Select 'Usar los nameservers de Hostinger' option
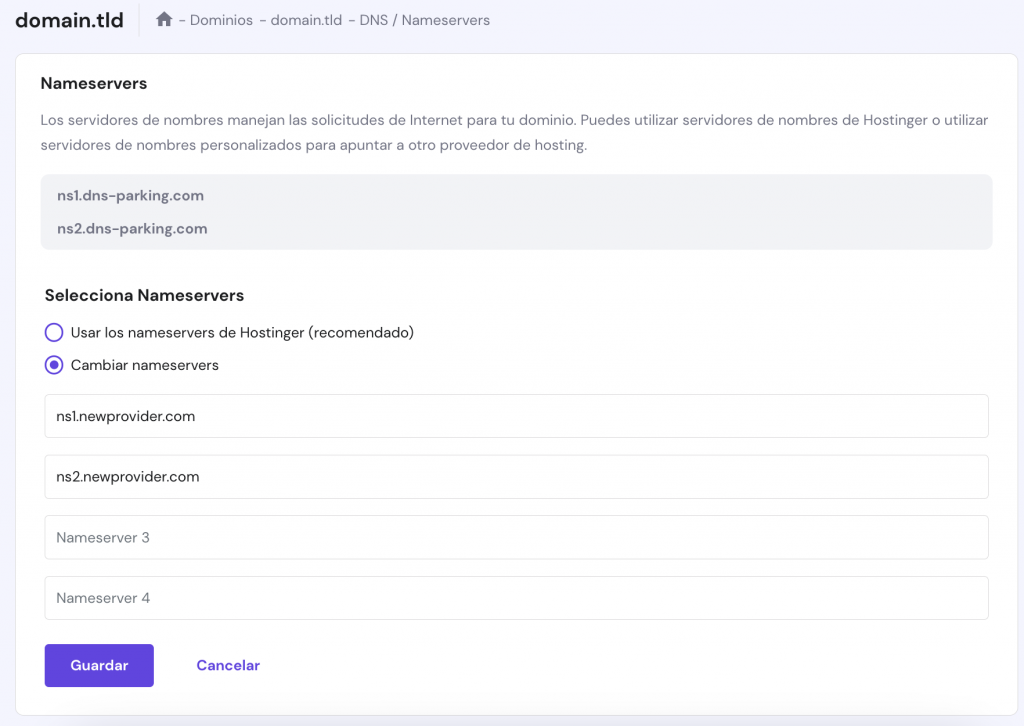 [x=54, y=332]
